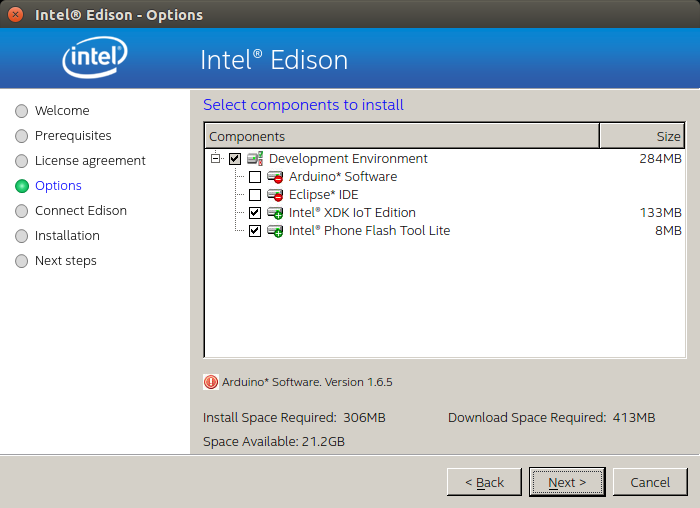Select the Welcome step indicator
700x508 pixels.
21,111
